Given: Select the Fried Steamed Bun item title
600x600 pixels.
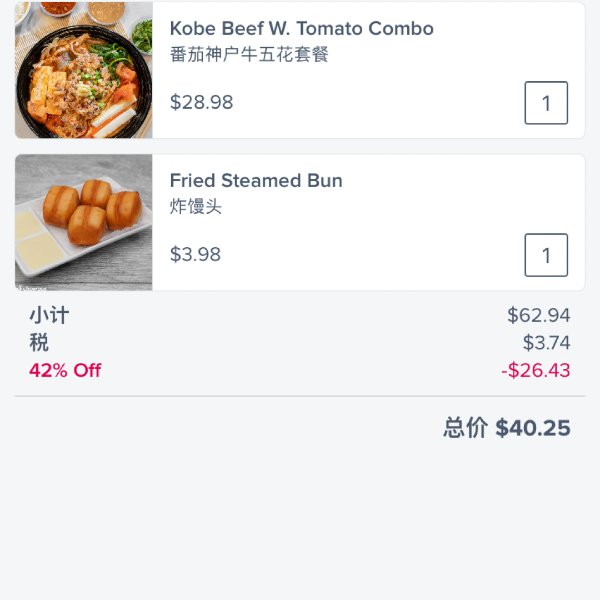Looking at the screenshot, I should [x=256, y=181].
